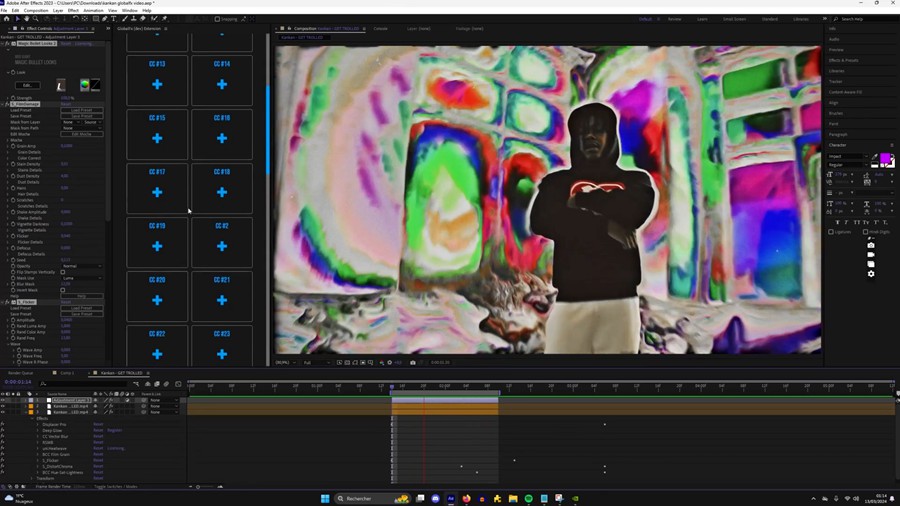900x506 pixels.
Task: Select the Hand tool in the toolbar
Action: point(26,18)
